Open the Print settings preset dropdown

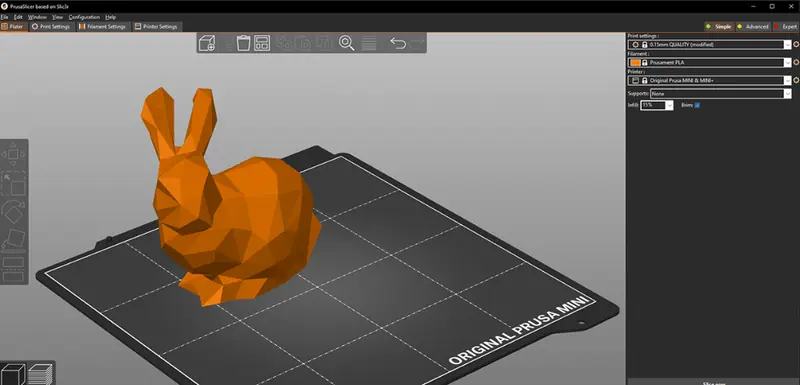tap(788, 44)
